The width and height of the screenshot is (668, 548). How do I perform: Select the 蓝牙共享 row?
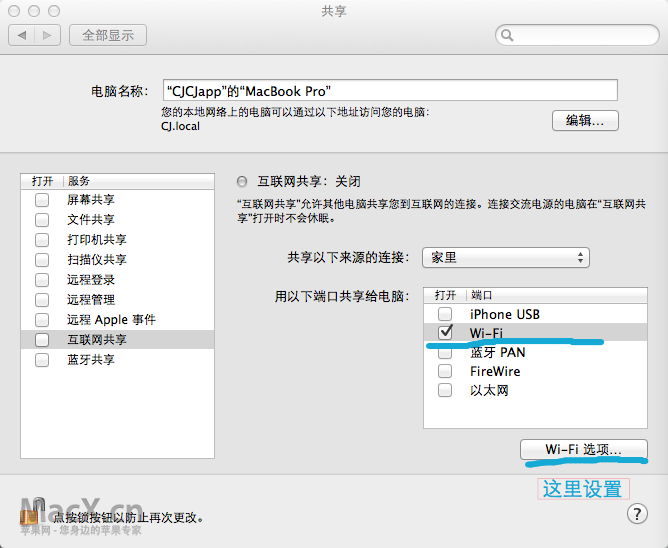(117, 360)
